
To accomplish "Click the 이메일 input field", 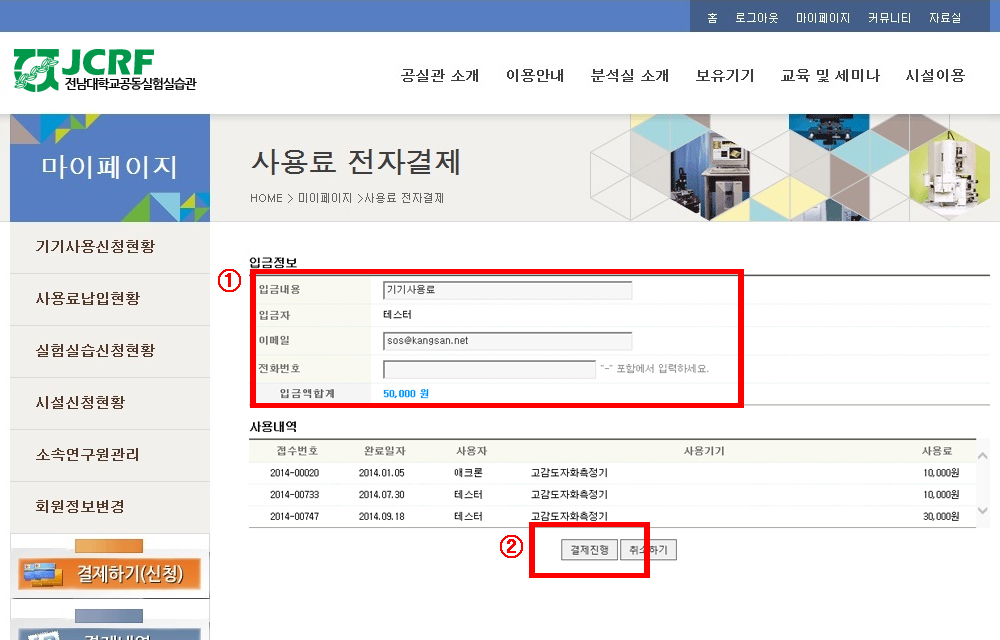I will [x=507, y=341].
